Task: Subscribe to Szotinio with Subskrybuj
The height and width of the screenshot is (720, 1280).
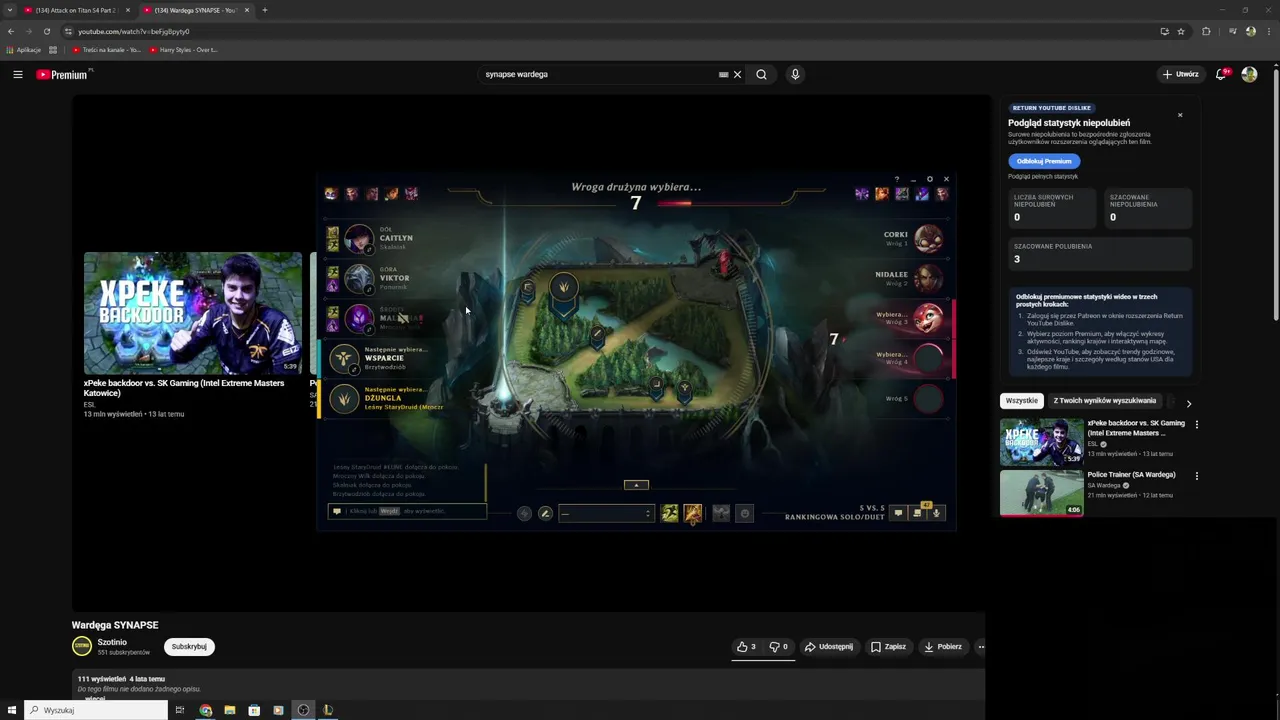Action: [189, 647]
